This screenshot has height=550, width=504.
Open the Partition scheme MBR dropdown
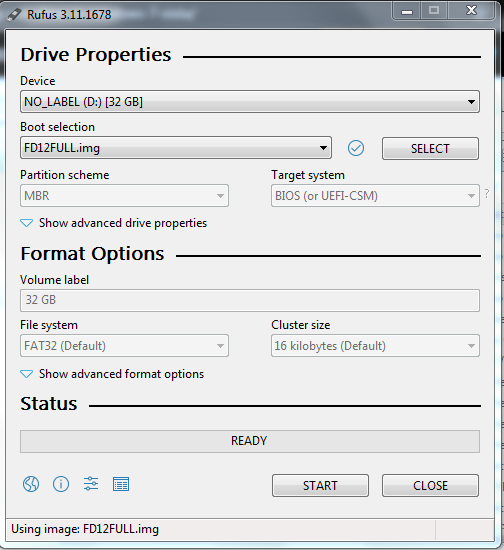(x=124, y=196)
